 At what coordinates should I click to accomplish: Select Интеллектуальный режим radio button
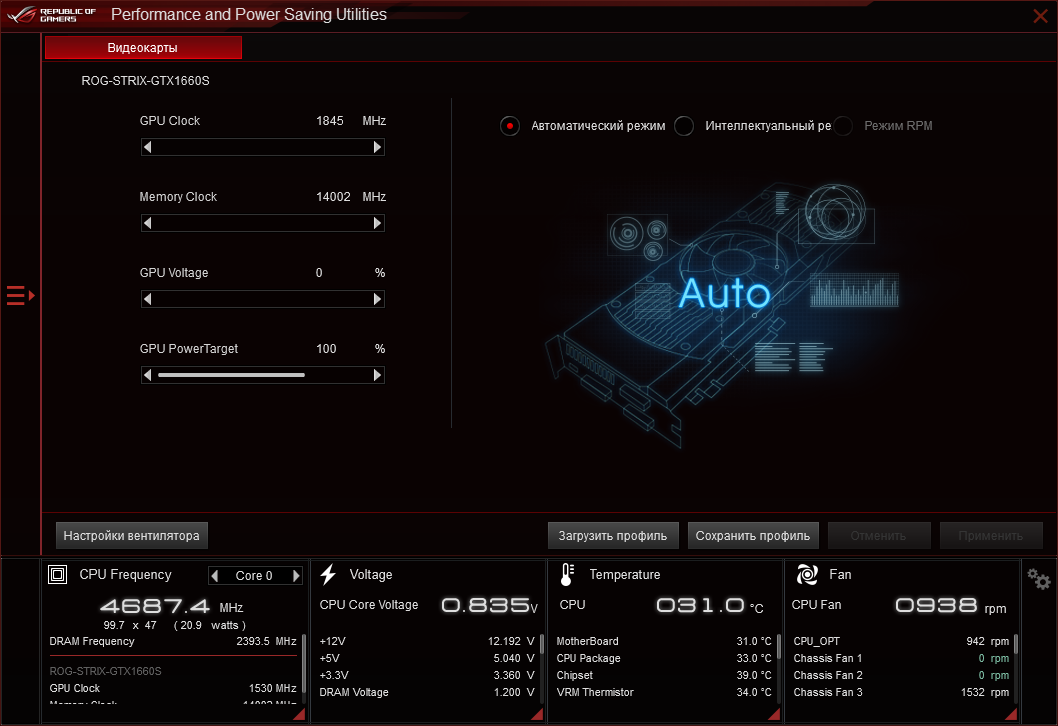(x=684, y=126)
